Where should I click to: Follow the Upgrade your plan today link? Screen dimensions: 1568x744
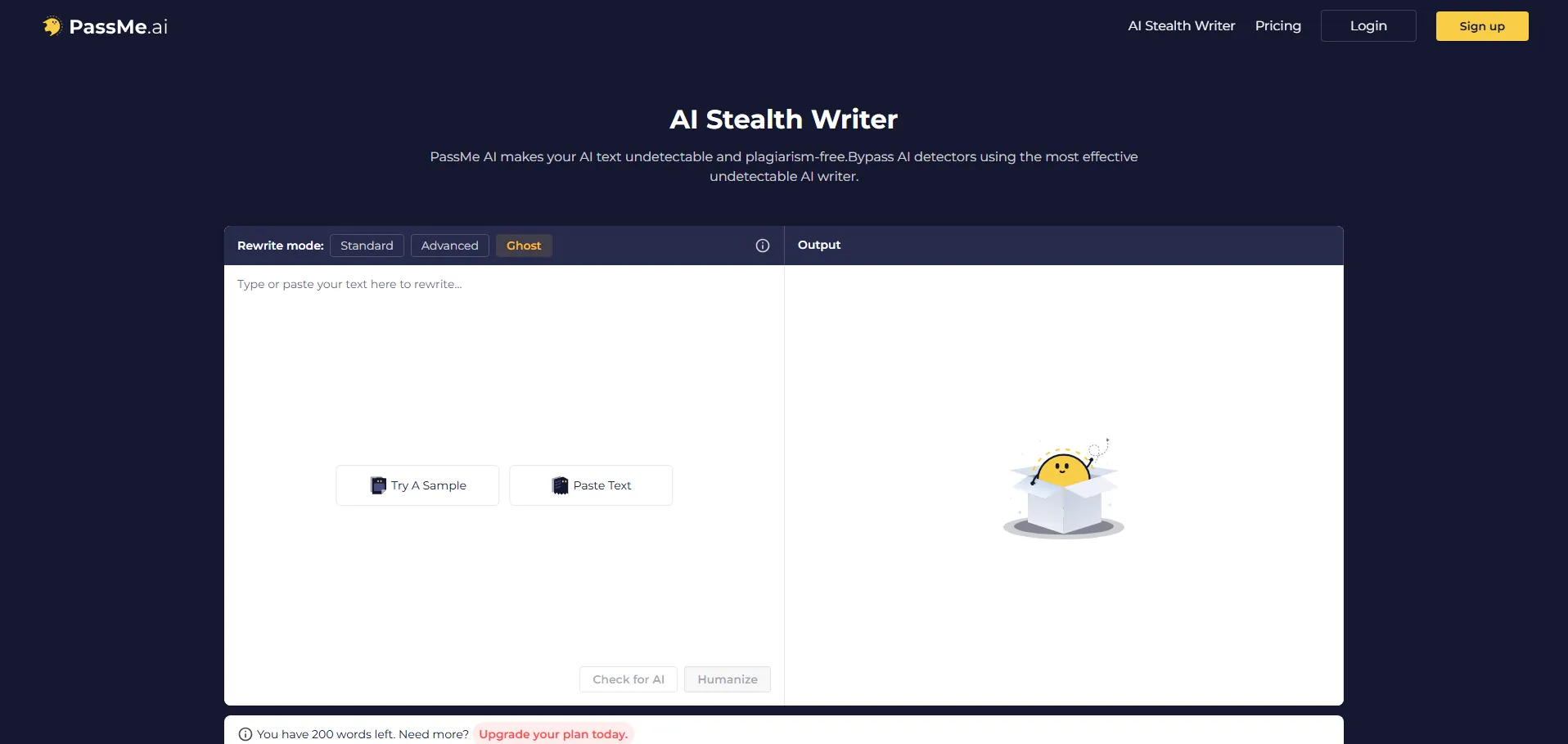553,734
